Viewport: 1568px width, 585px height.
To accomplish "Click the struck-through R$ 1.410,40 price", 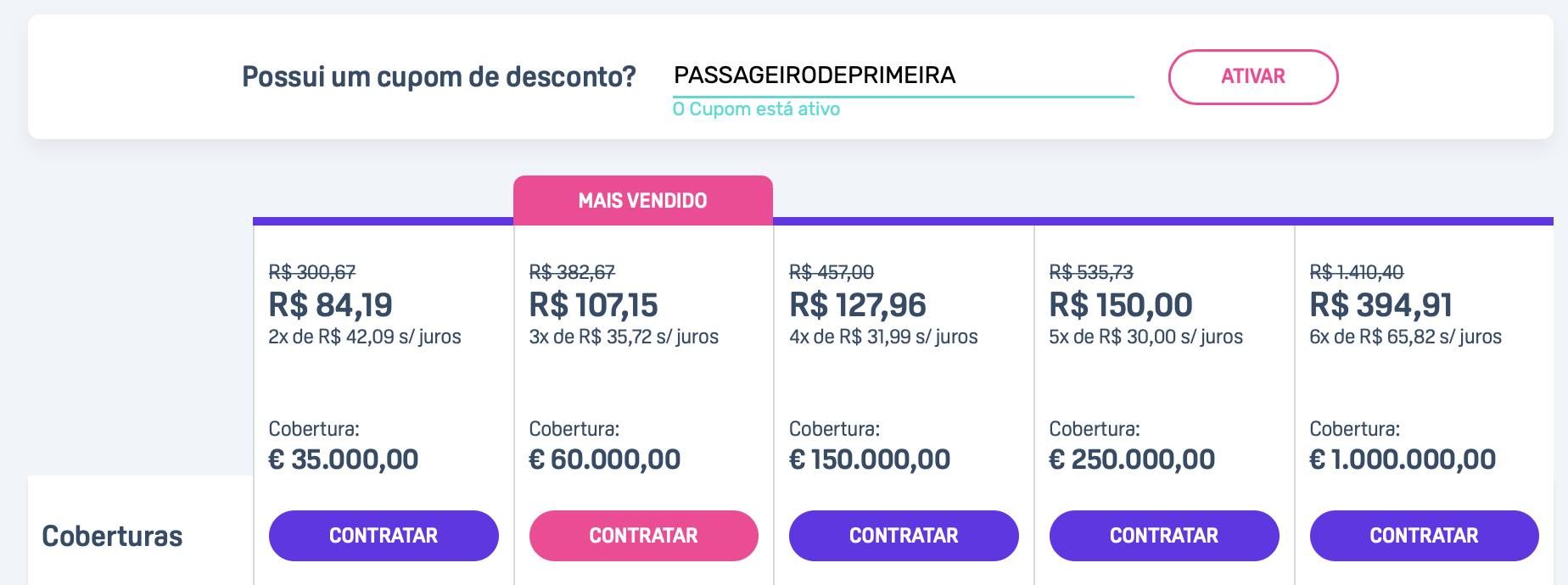I will click(1357, 272).
